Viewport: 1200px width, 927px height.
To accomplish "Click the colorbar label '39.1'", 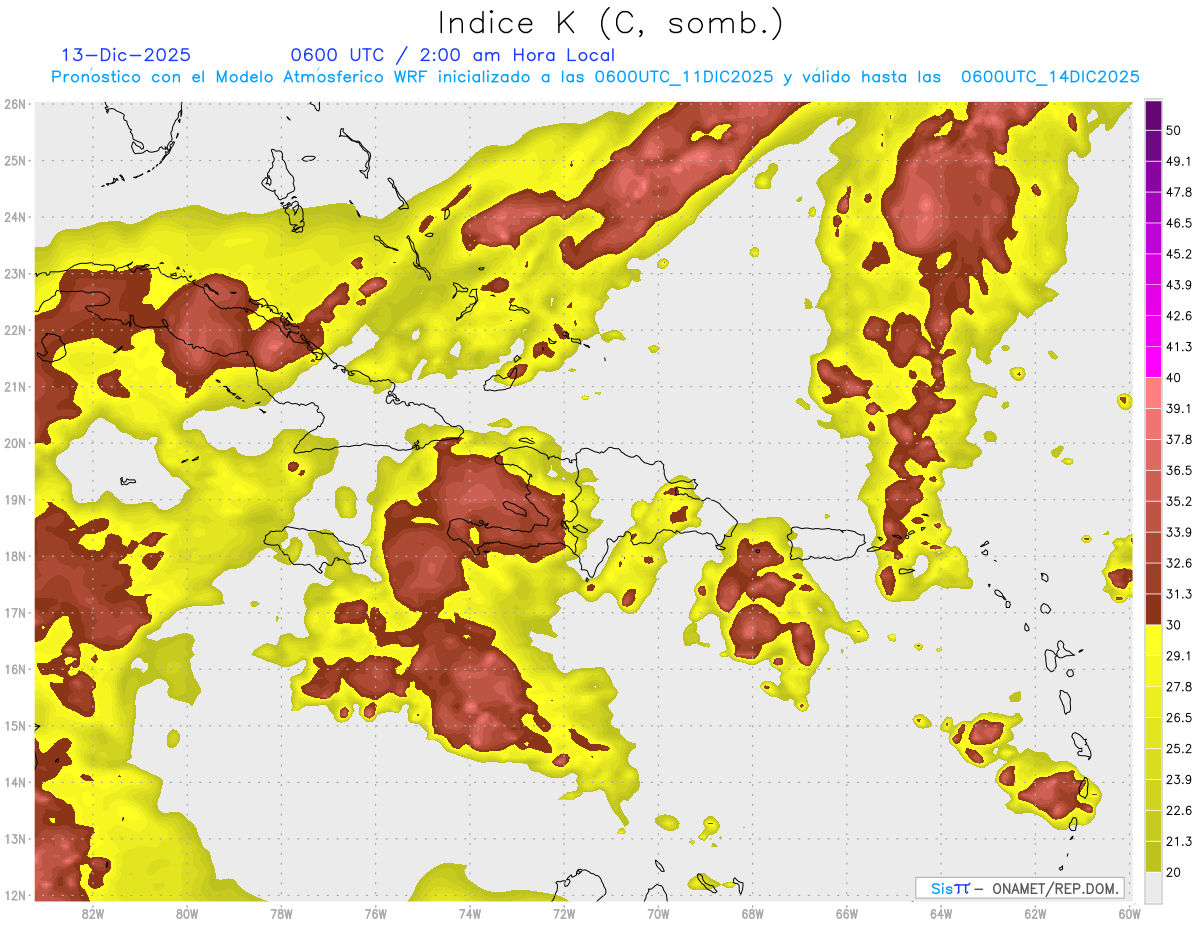I will (x=1179, y=409).
